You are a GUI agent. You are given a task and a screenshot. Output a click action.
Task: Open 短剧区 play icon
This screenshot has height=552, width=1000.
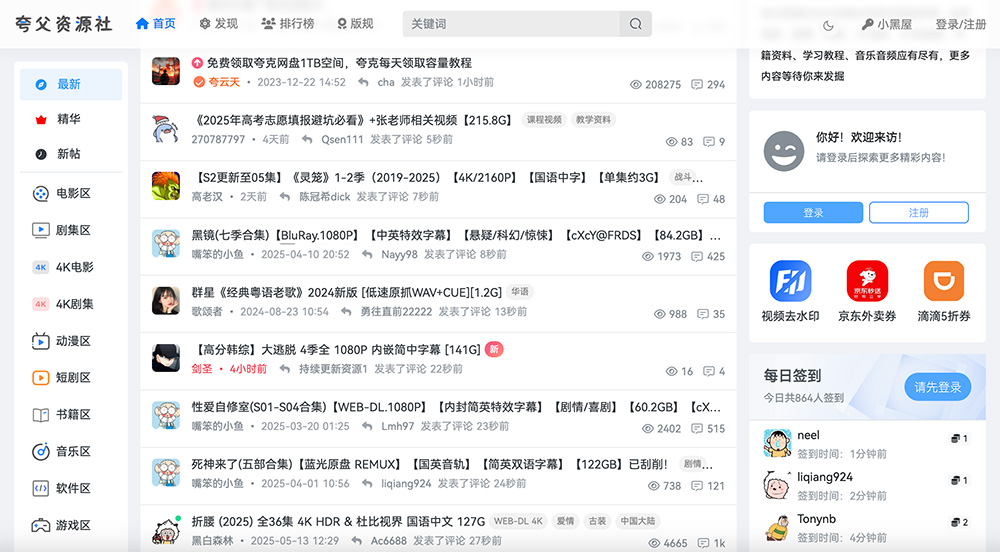tap(41, 377)
